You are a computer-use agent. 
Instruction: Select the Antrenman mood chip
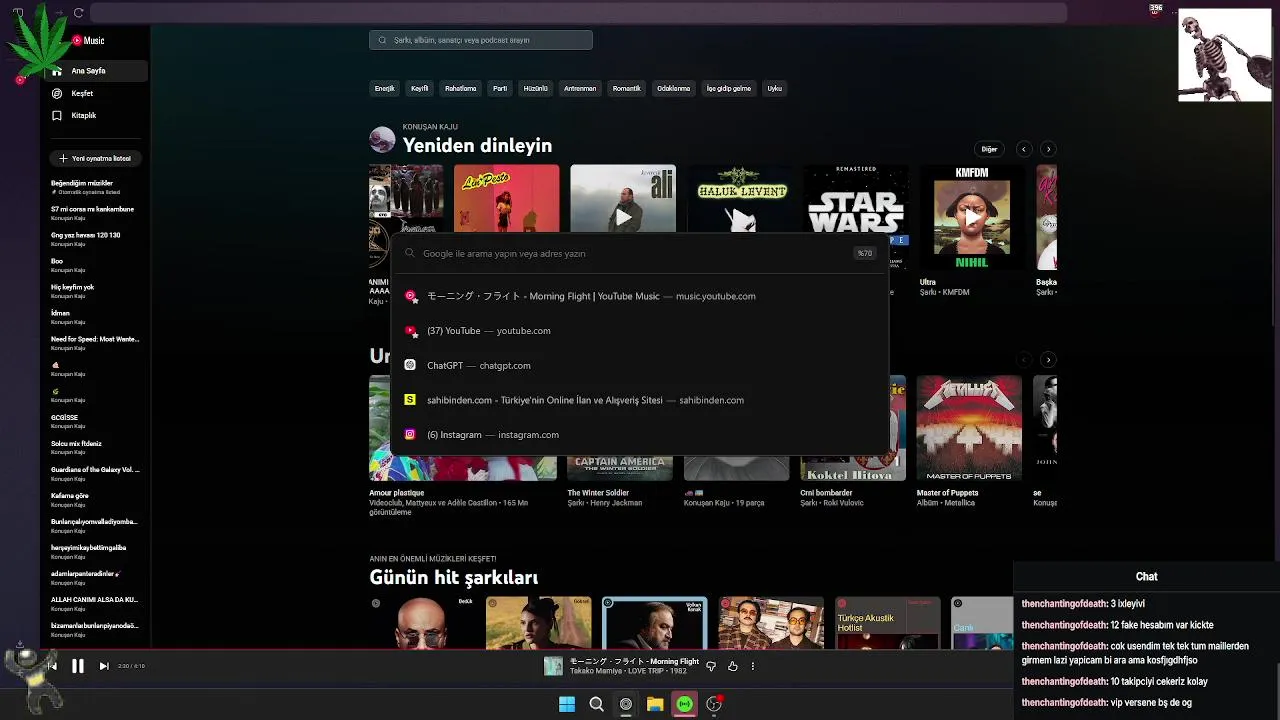click(580, 88)
